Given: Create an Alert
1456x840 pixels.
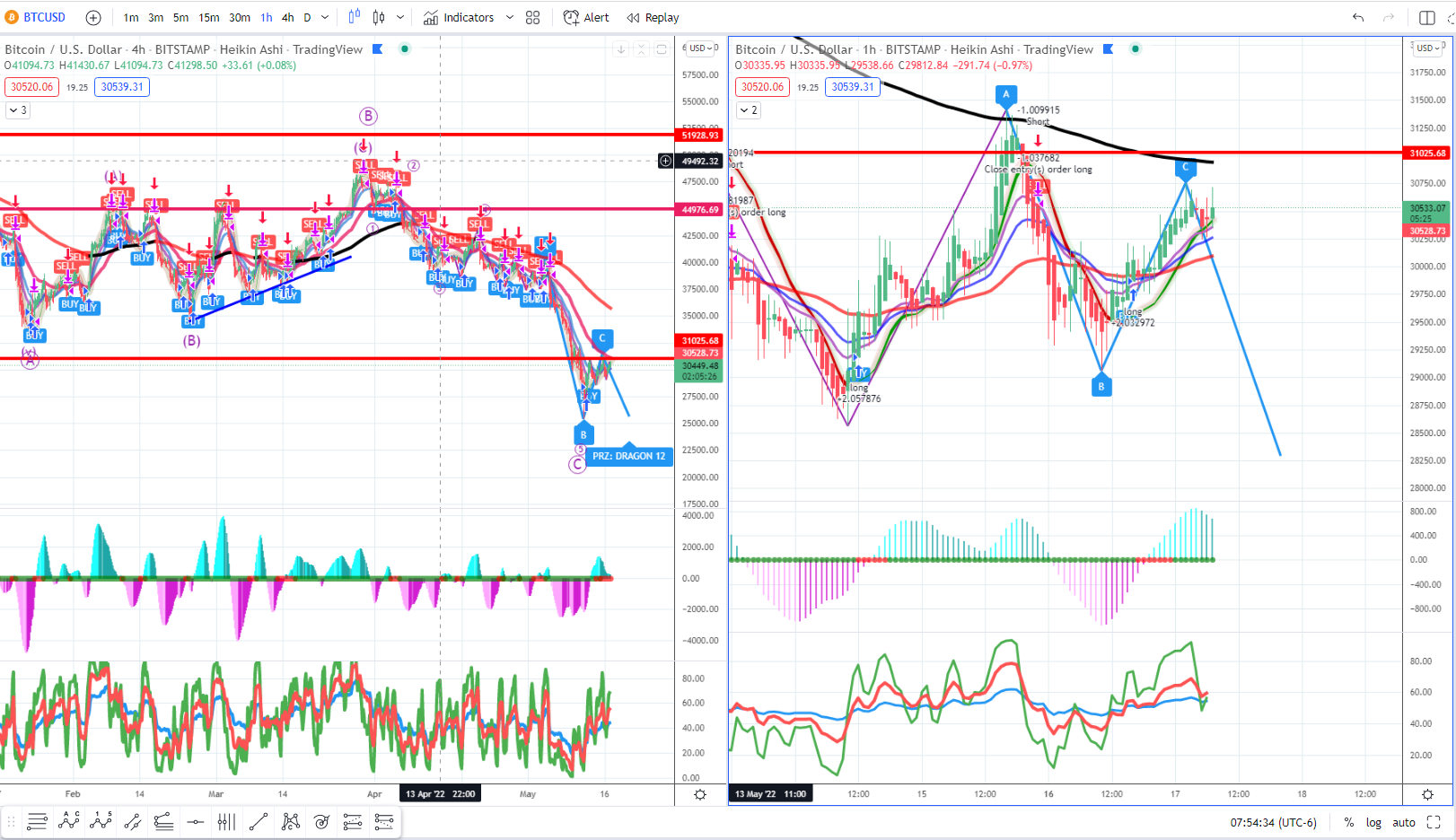Looking at the screenshot, I should (x=585, y=17).
